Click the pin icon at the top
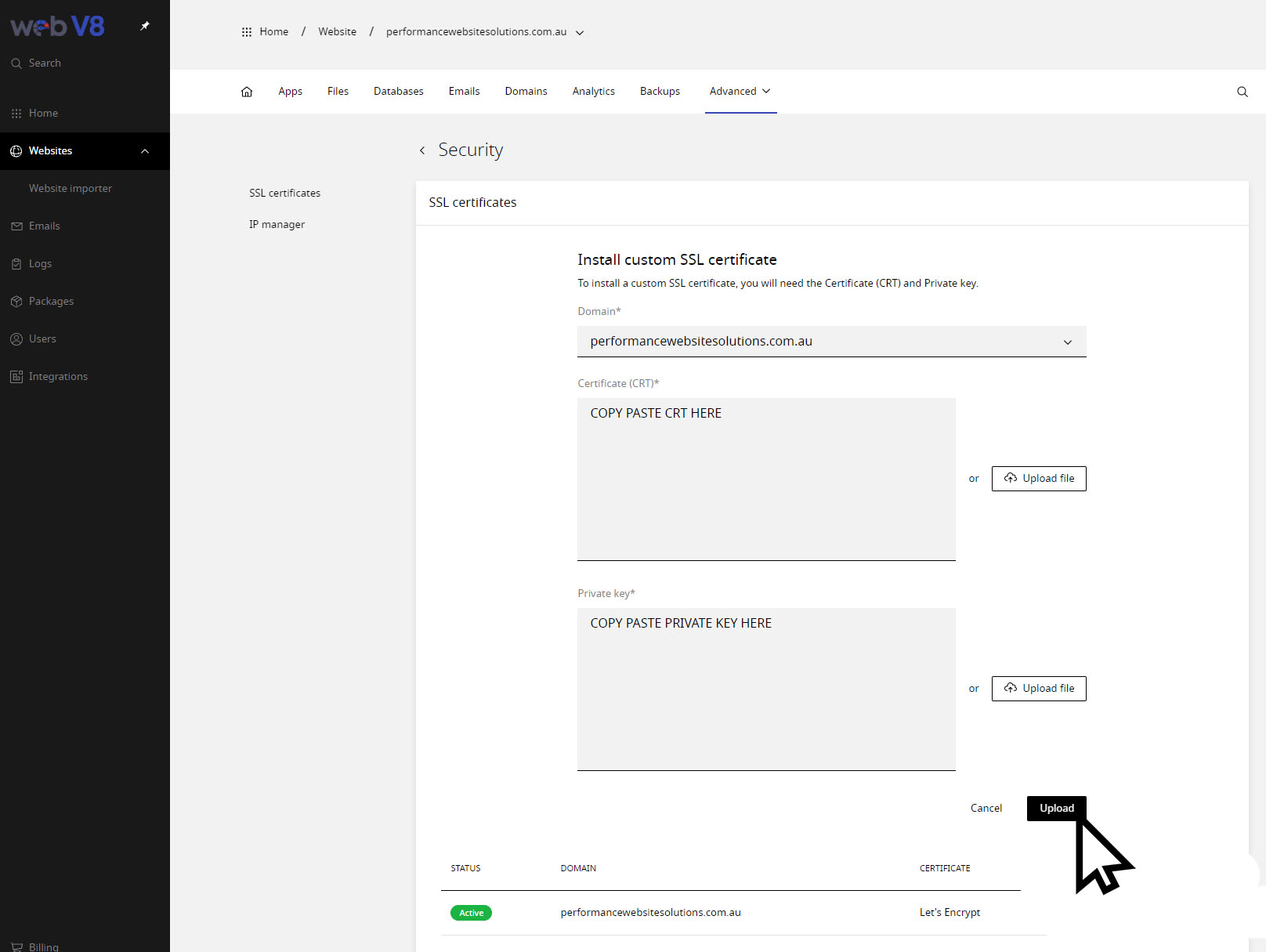 [144, 26]
